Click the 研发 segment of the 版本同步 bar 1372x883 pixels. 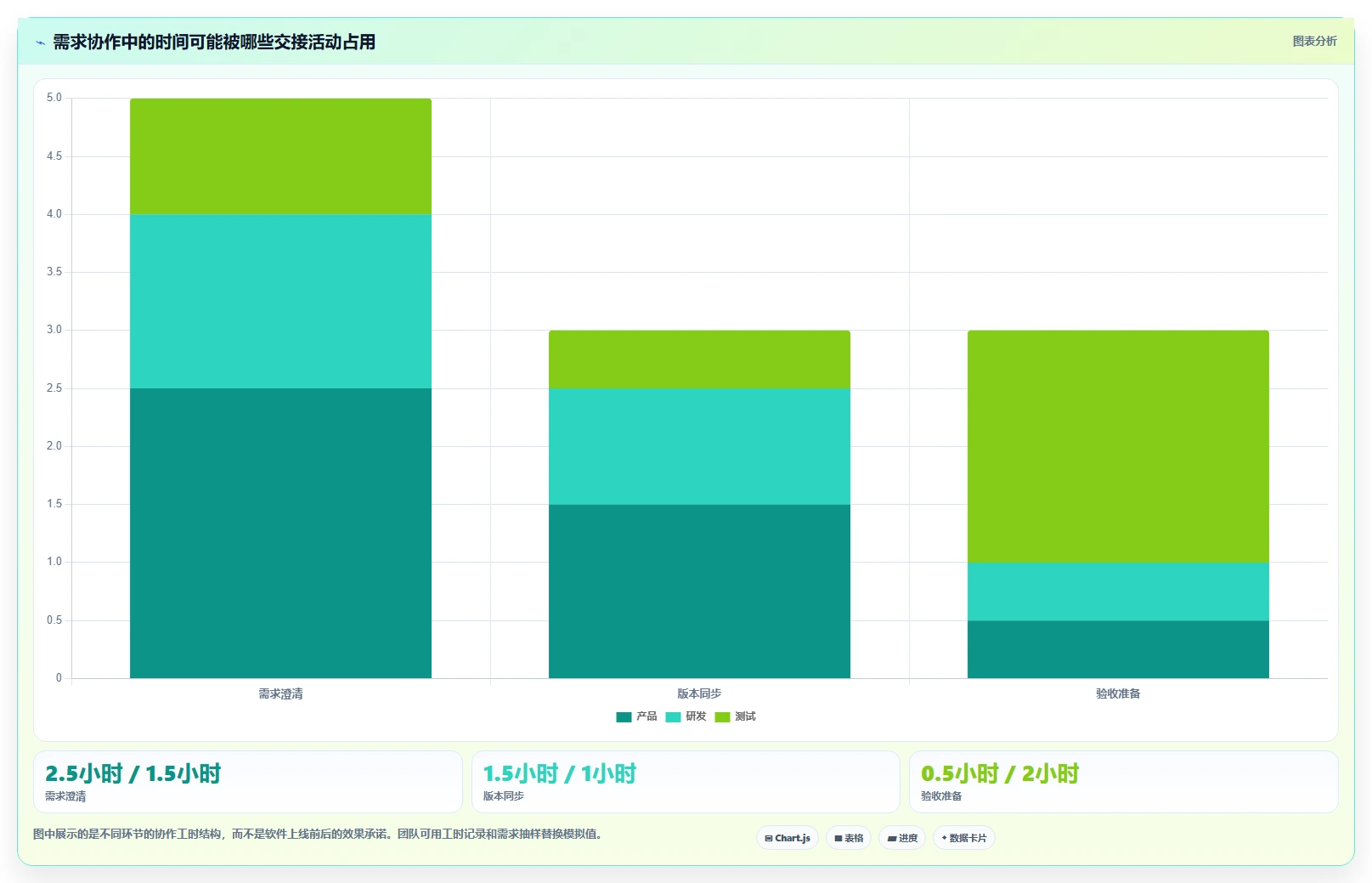[x=699, y=446]
